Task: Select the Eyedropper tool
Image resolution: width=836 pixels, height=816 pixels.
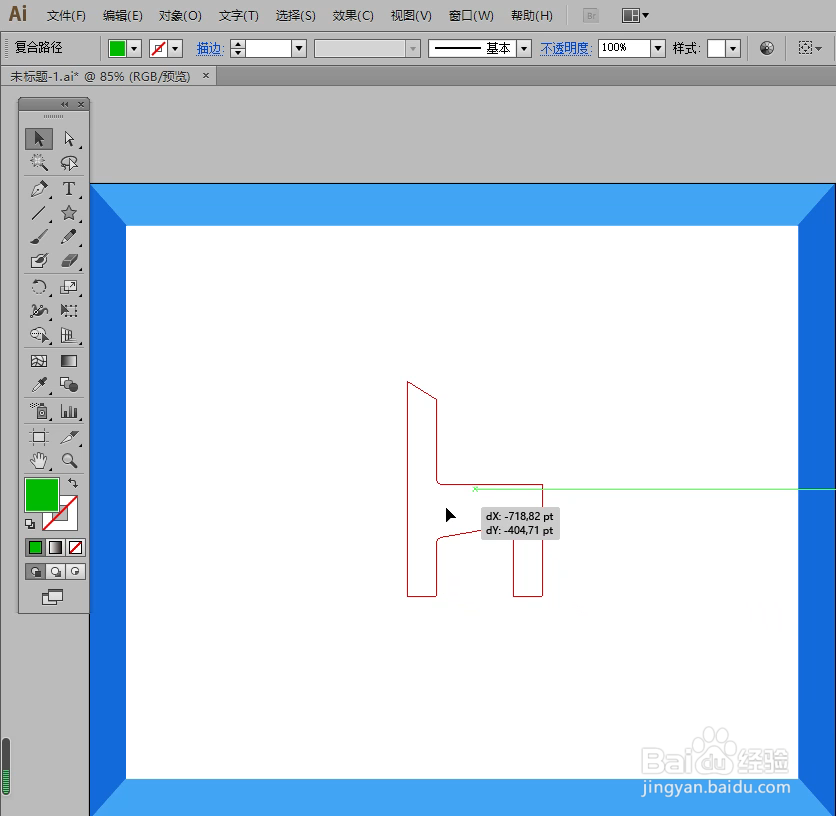Action: pos(39,385)
